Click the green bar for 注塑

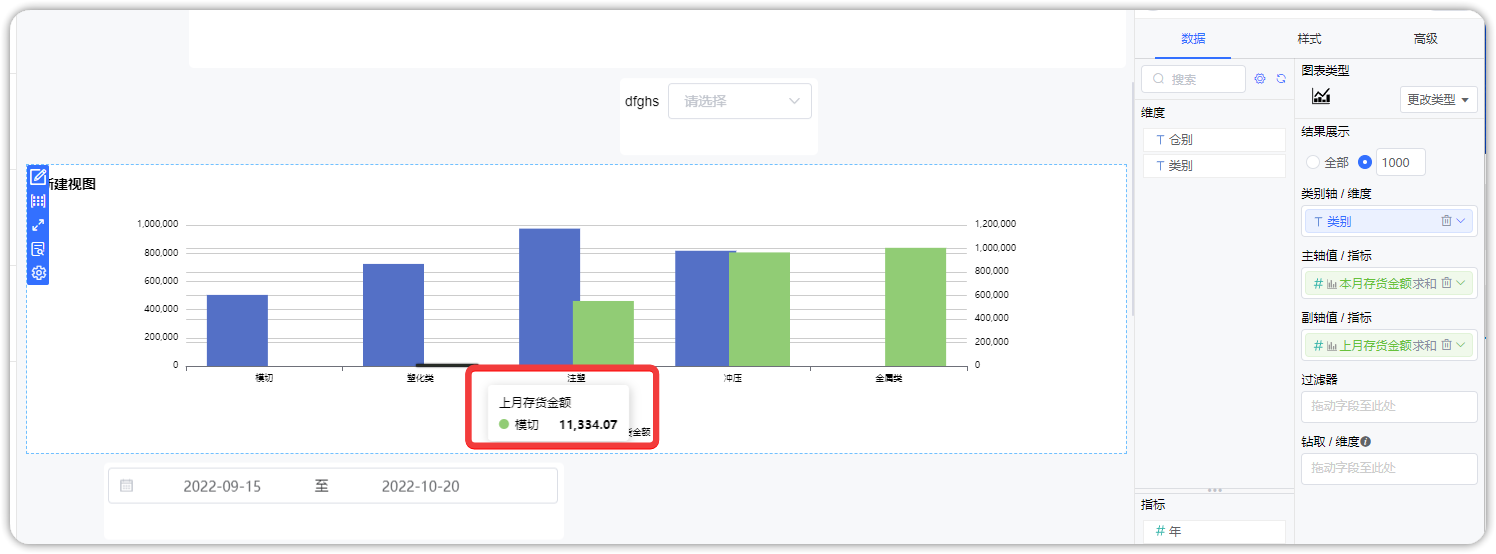pos(603,333)
